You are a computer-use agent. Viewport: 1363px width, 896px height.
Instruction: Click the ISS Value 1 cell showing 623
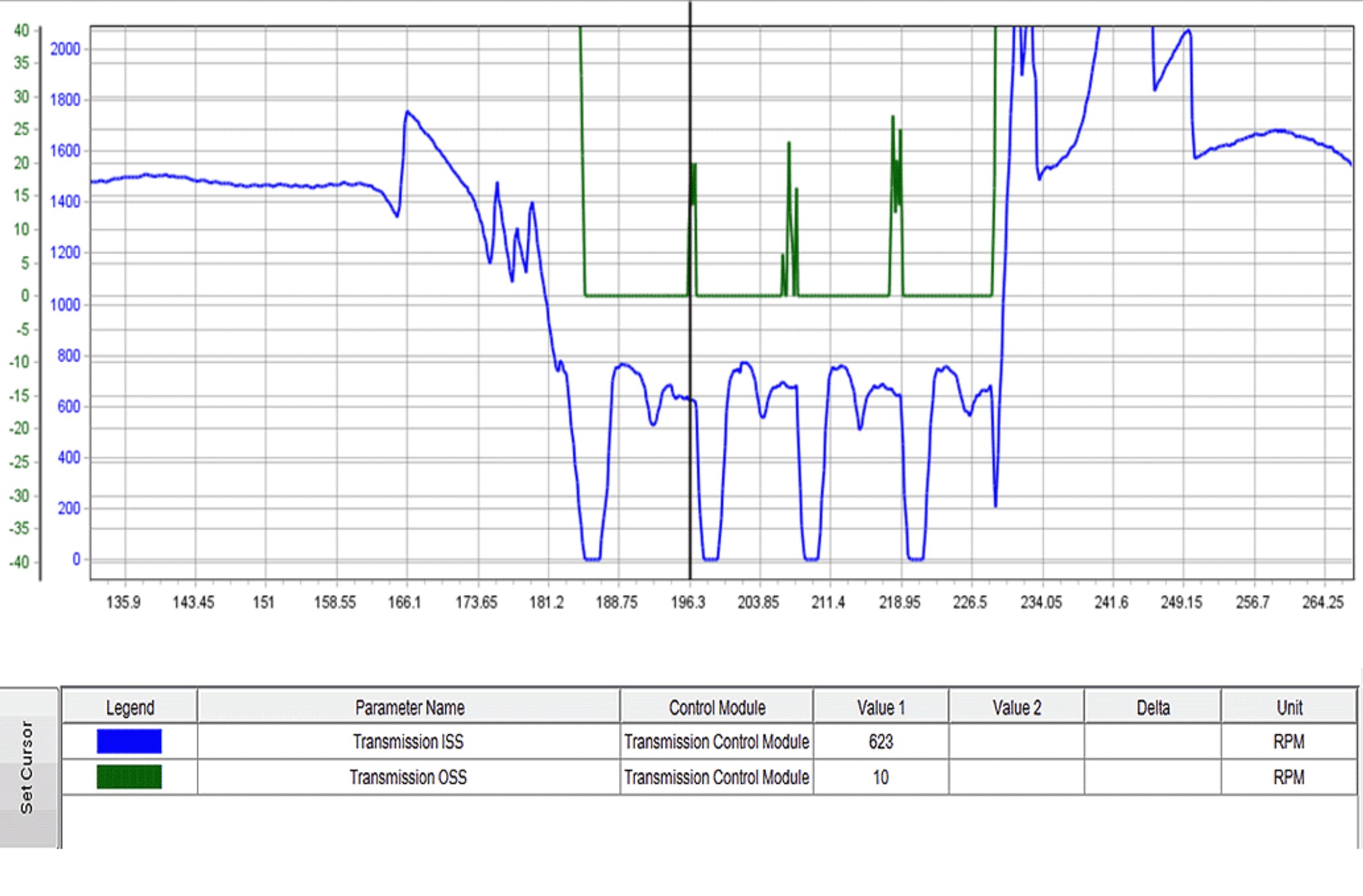point(881,742)
